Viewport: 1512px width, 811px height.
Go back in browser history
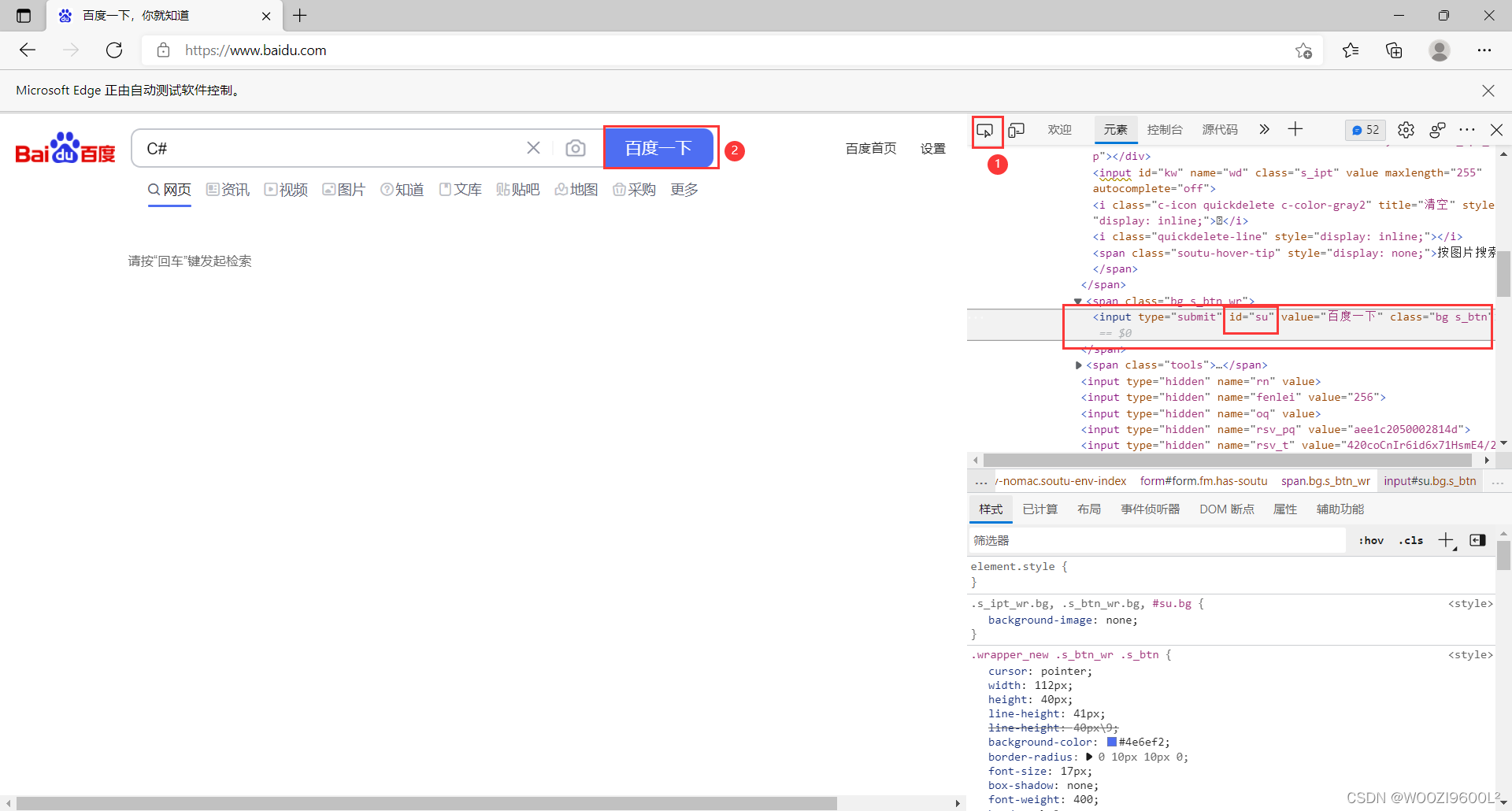28,50
